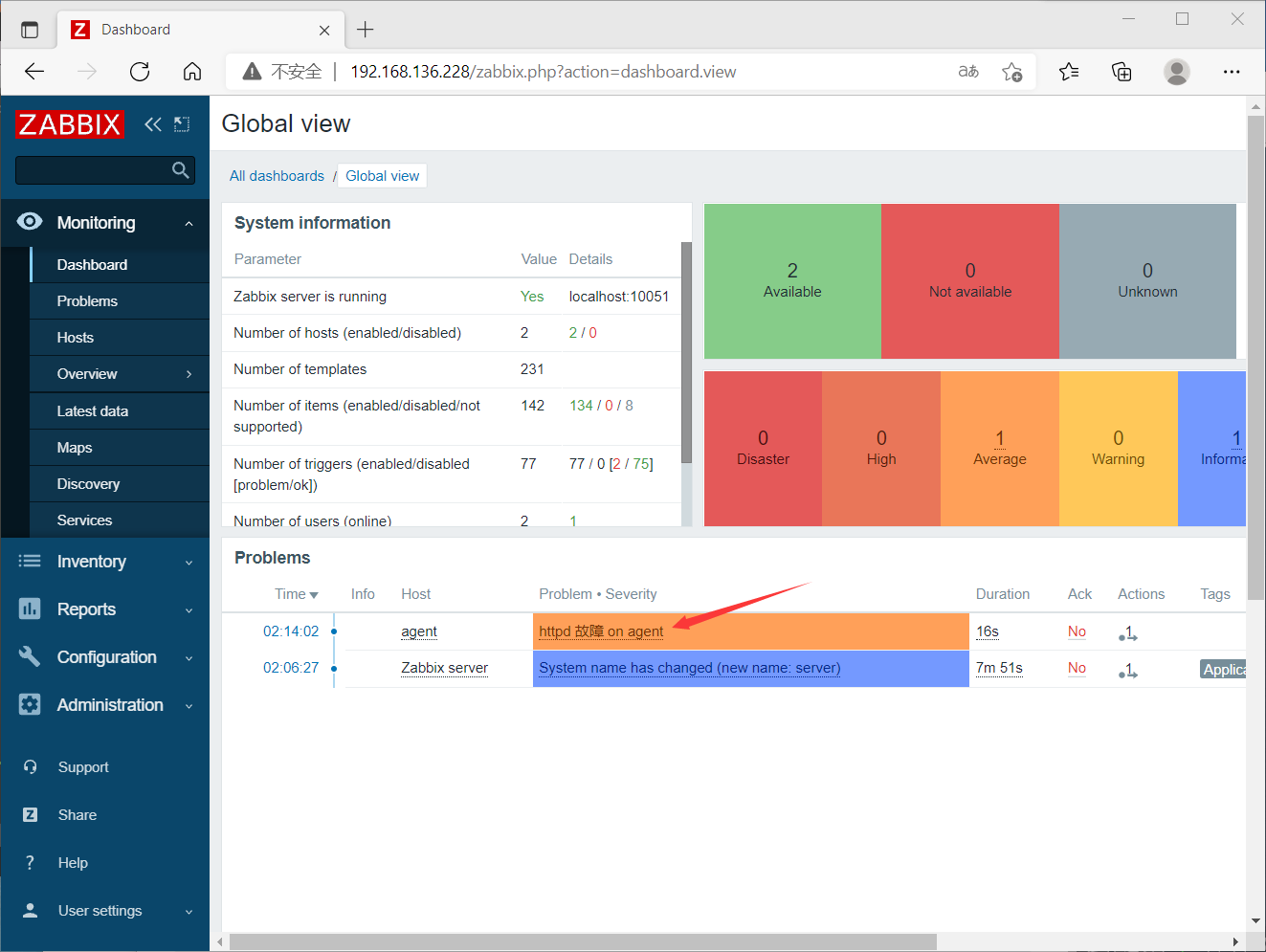1266x952 pixels.
Task: Expand the Reports menu section
Action: [x=189, y=610]
